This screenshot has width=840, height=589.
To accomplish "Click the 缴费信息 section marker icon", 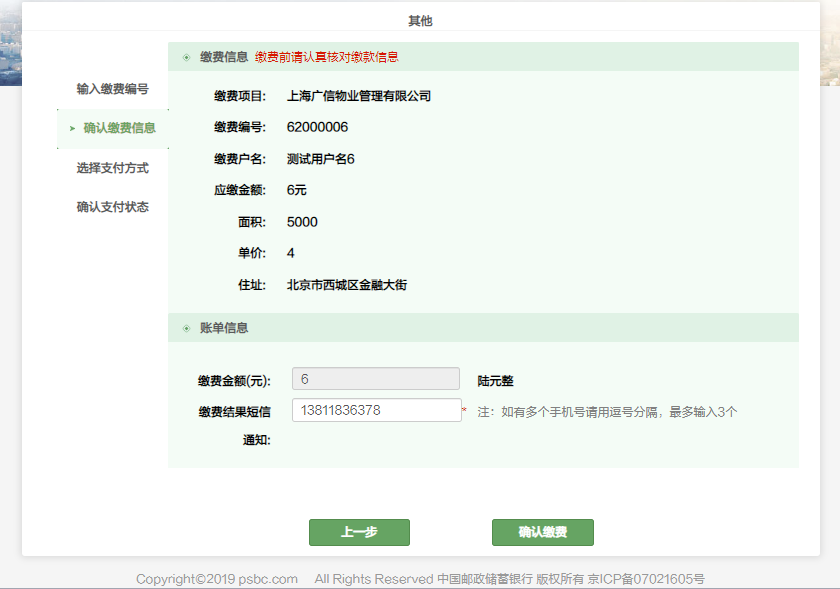I will click(186, 57).
